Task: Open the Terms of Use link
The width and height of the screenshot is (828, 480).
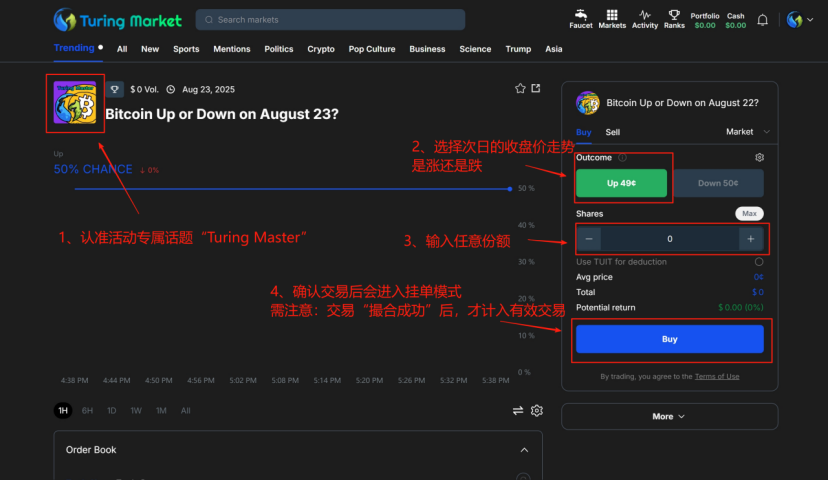Action: pos(717,377)
